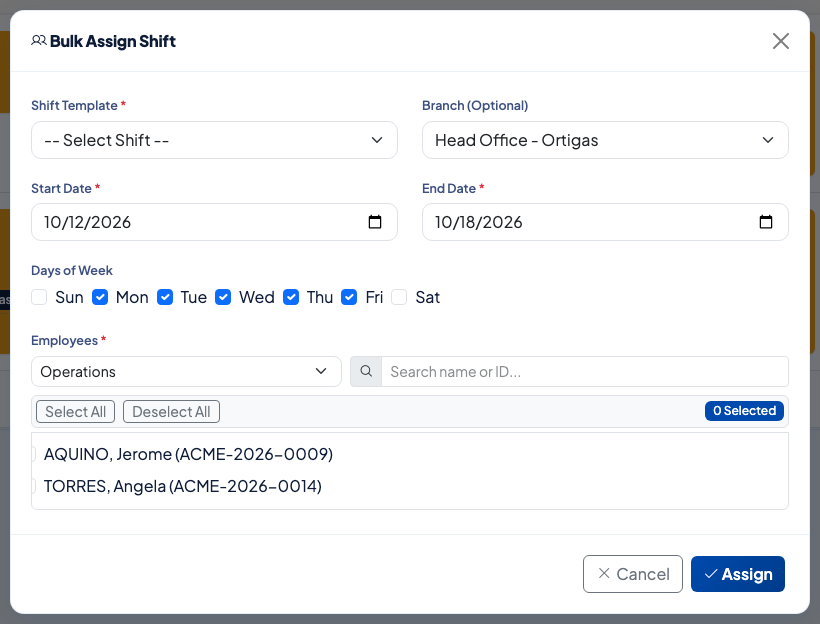Screen dimensions: 820x624
Task: Click the Assign button
Action: click(x=737, y=574)
